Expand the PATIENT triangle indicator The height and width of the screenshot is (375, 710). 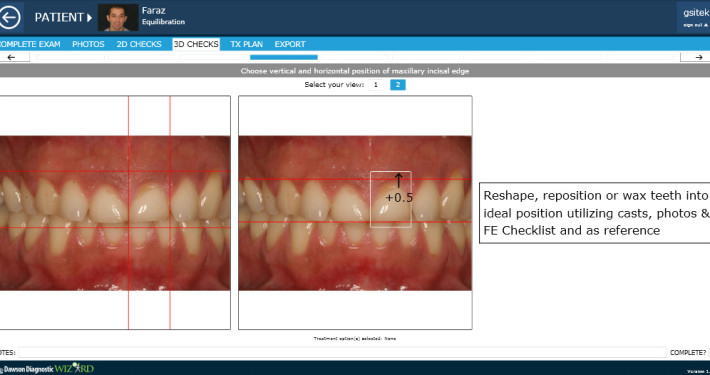tap(89, 18)
